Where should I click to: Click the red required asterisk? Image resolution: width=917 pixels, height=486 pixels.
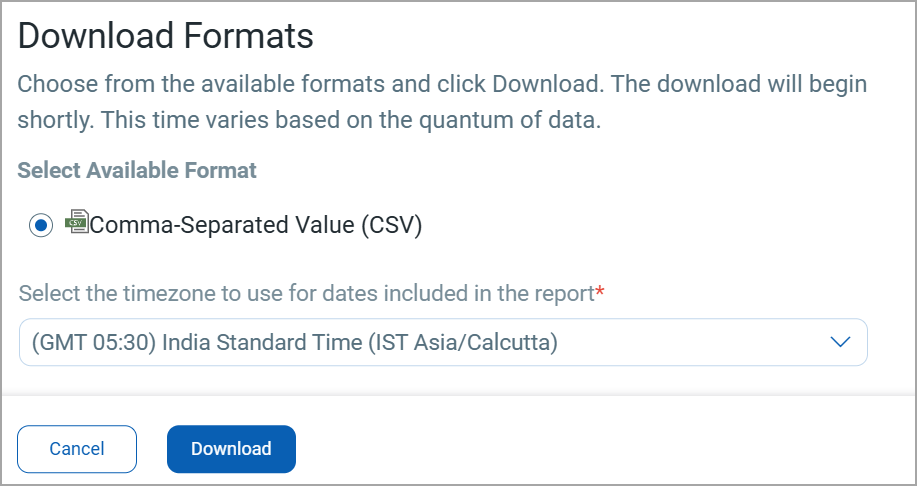[600, 291]
